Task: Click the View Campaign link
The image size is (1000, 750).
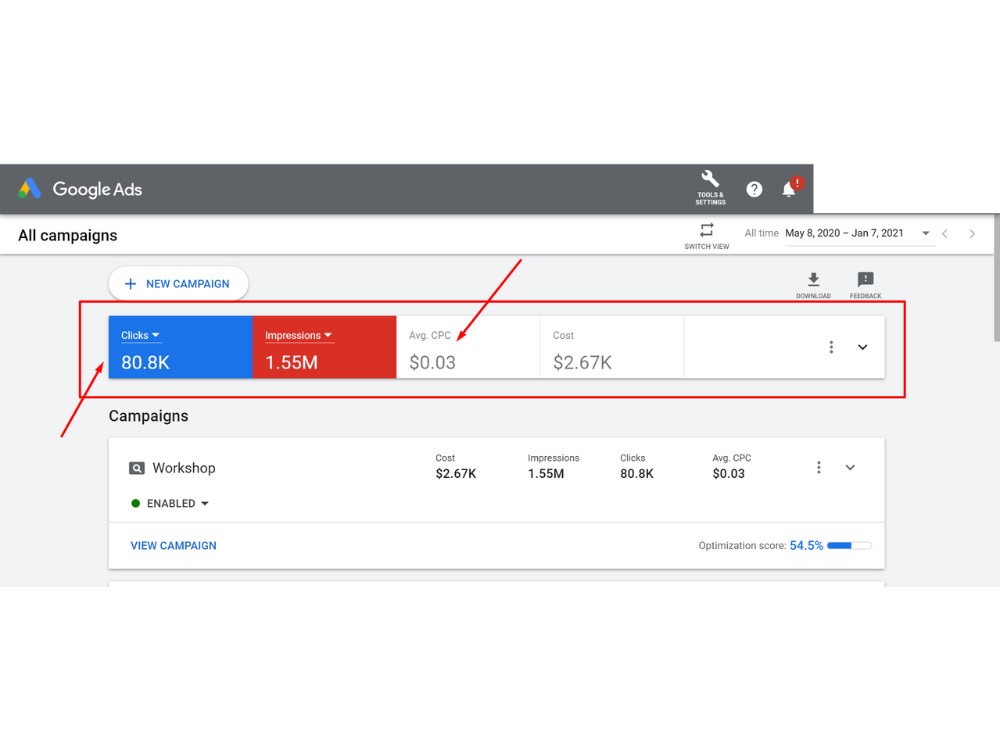Action: coord(173,546)
